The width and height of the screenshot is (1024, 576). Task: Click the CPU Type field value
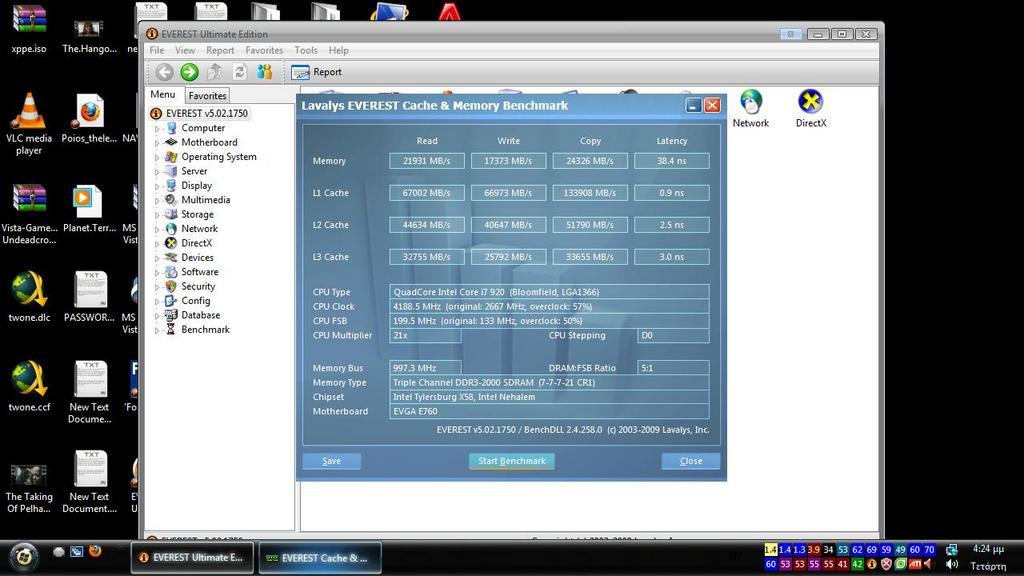(x=549, y=292)
